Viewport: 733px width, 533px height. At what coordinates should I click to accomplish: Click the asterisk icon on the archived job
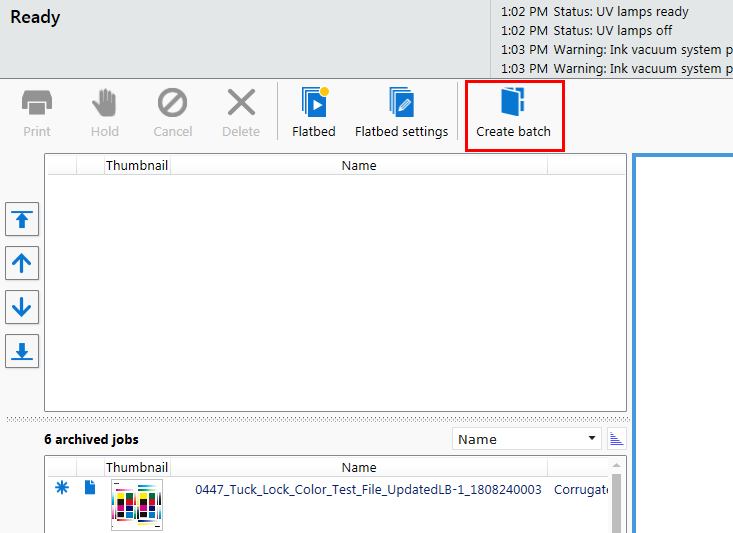point(62,488)
